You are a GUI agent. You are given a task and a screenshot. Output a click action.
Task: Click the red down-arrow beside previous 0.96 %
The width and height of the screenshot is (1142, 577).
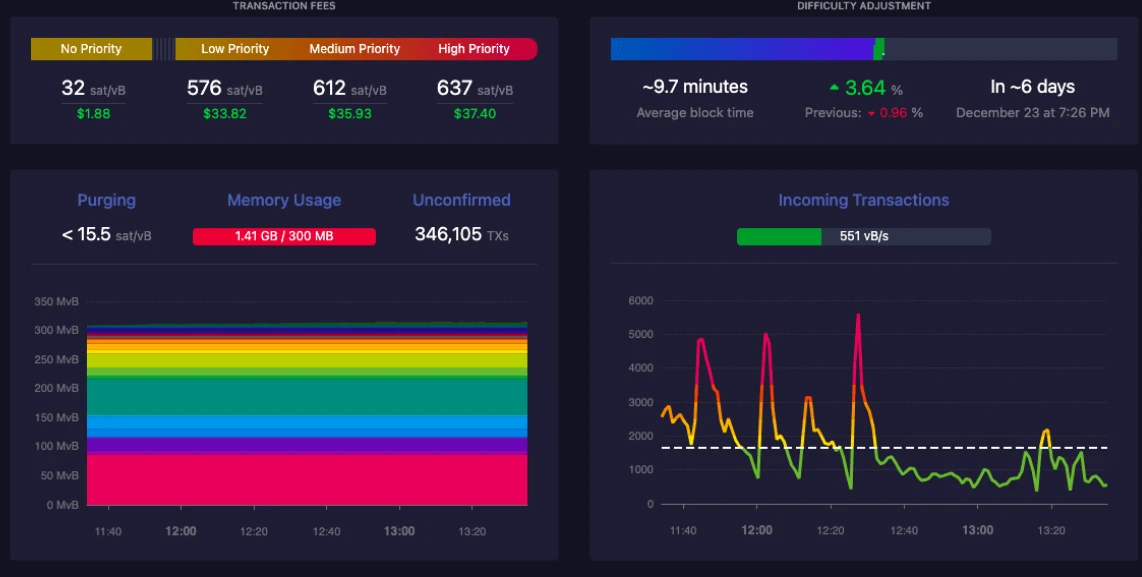coord(871,114)
